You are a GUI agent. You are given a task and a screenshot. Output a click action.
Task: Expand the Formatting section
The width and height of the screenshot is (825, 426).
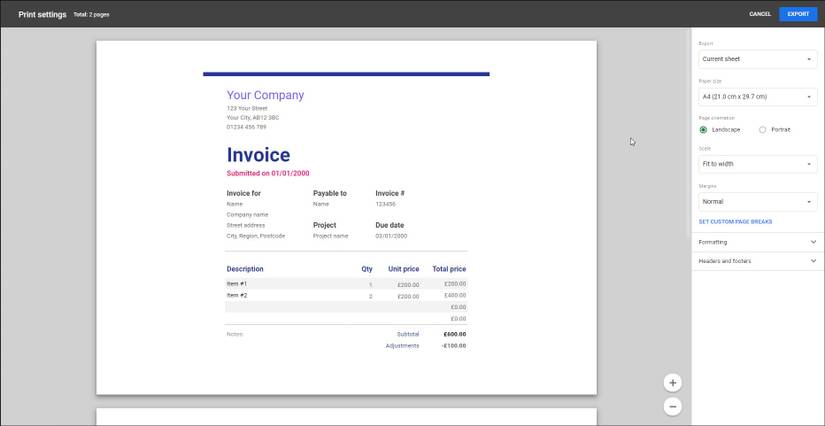point(758,242)
